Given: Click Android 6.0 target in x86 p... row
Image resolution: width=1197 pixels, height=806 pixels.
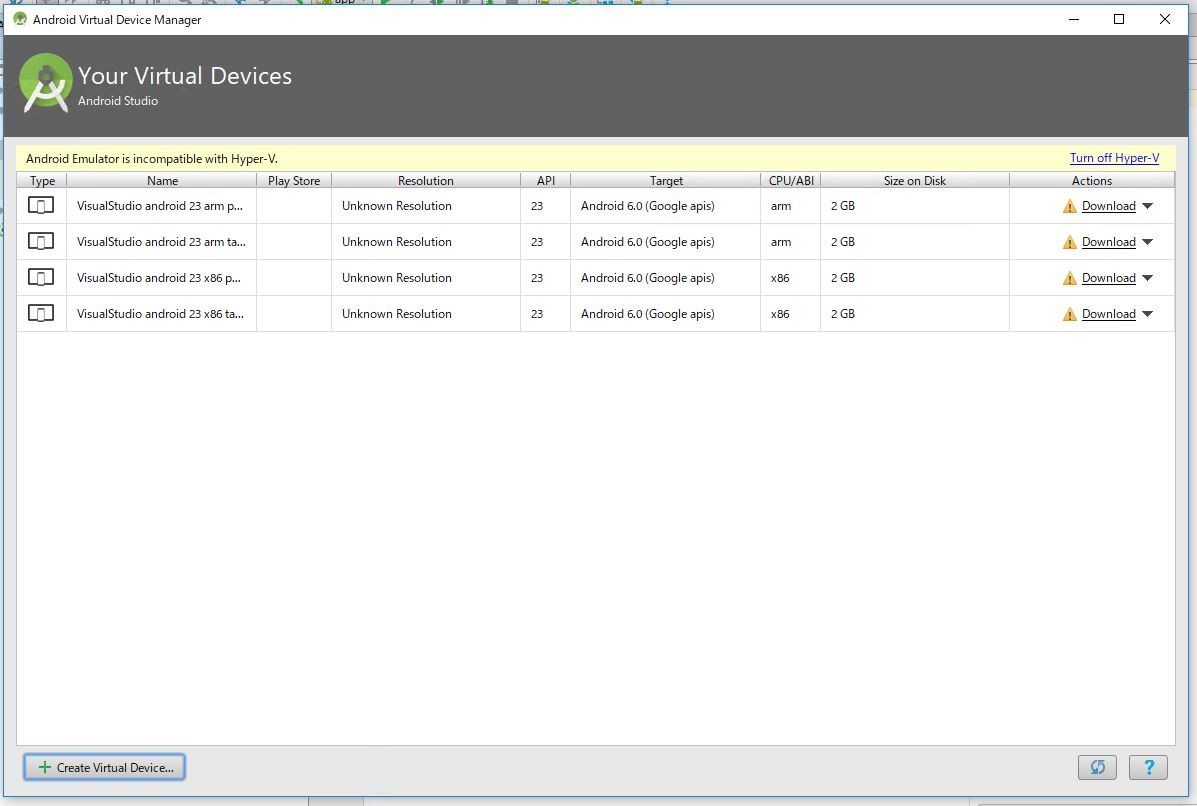Looking at the screenshot, I should [x=647, y=278].
